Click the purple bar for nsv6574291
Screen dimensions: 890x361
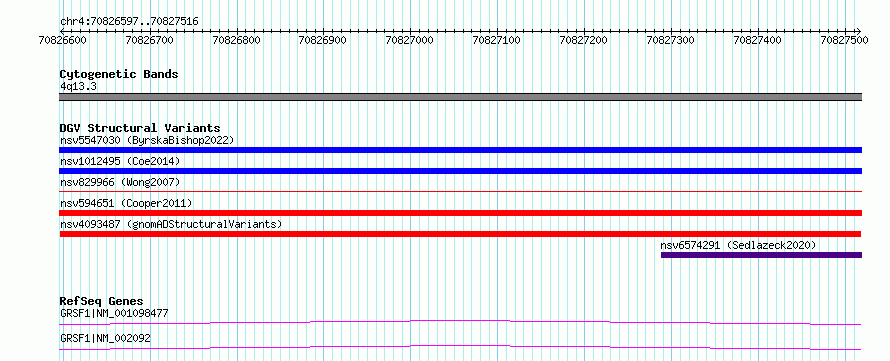[761, 255]
